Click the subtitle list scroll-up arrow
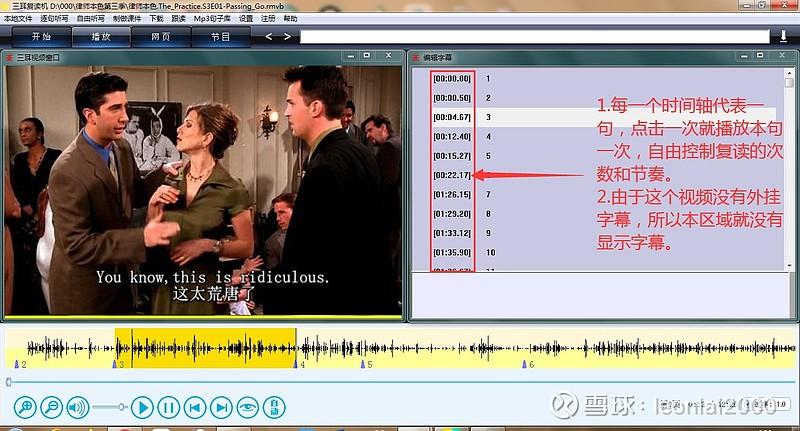Screen dimensions: 800x431 point(789,73)
